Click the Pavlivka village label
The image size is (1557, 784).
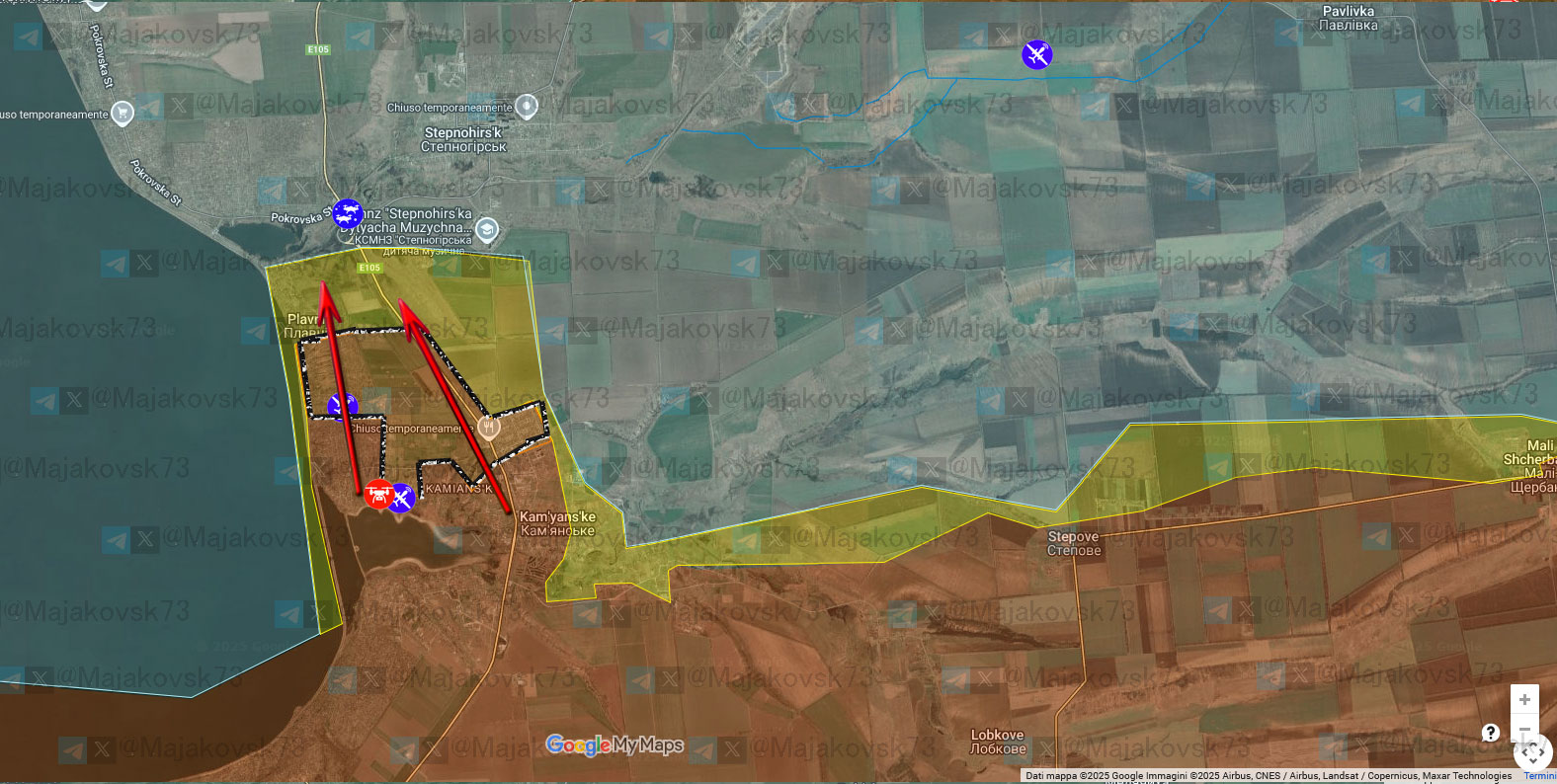click(1348, 18)
